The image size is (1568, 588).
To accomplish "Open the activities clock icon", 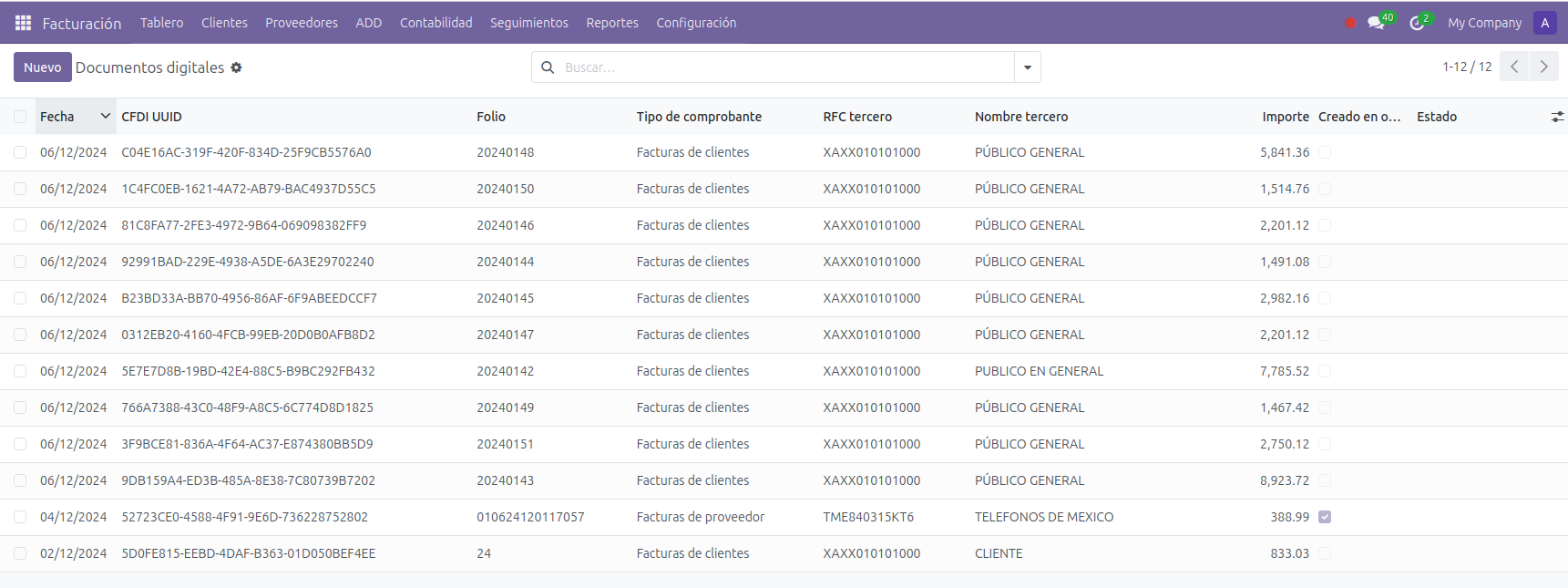I will click(1417, 23).
